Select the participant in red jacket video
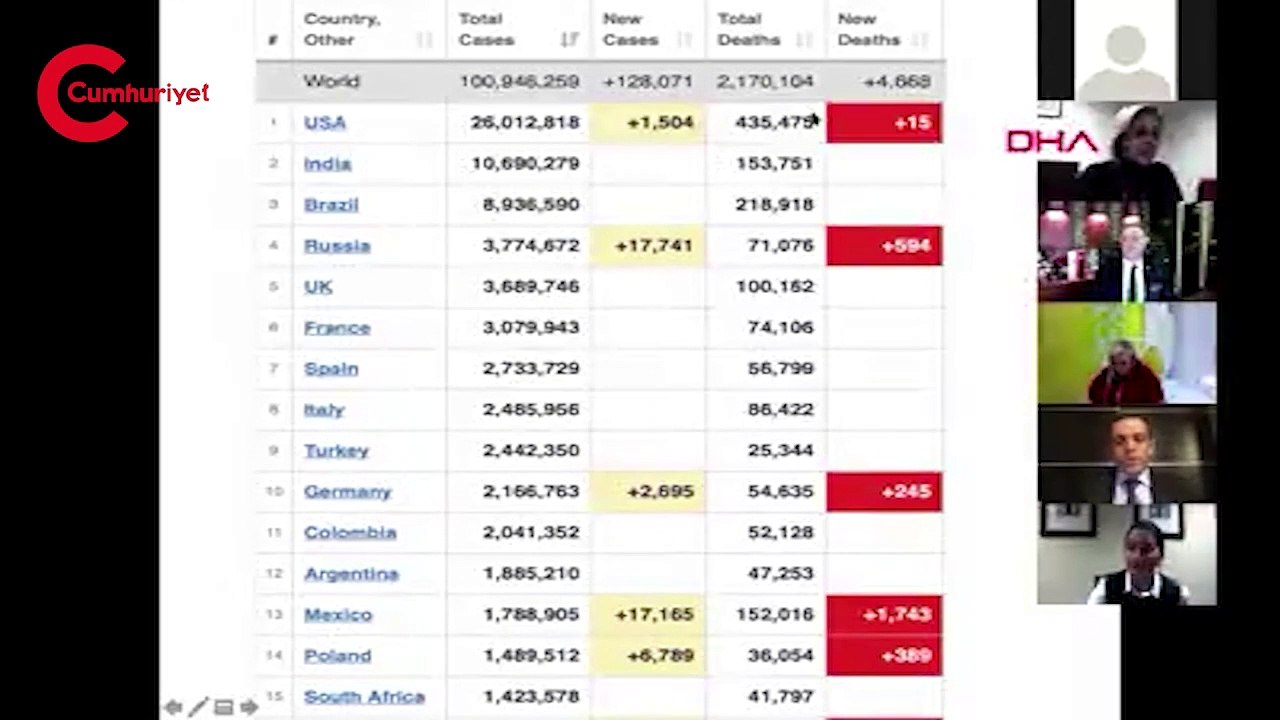Viewport: 1280px width, 720px height. (x=1126, y=353)
